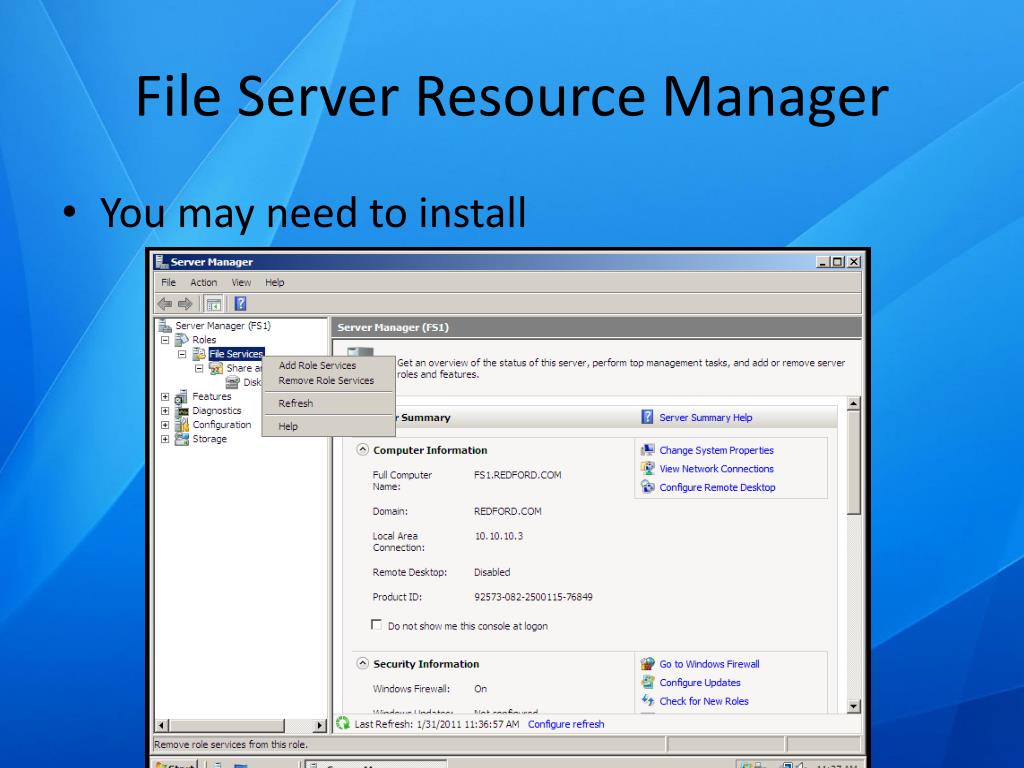Select the File Services tree item

[236, 354]
